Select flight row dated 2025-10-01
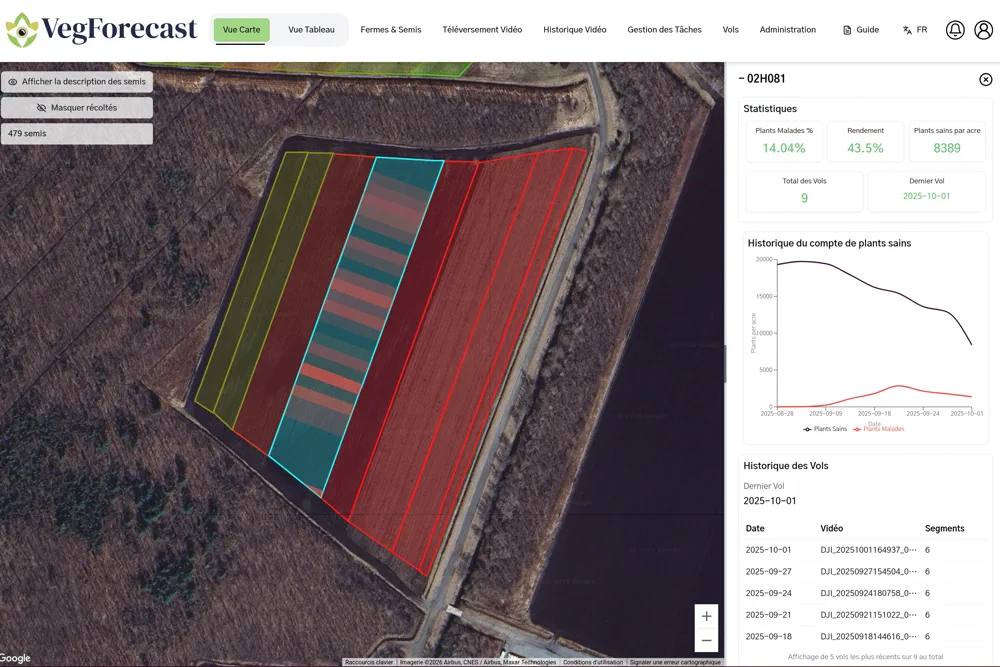This screenshot has height=667, width=1000. tap(865, 550)
